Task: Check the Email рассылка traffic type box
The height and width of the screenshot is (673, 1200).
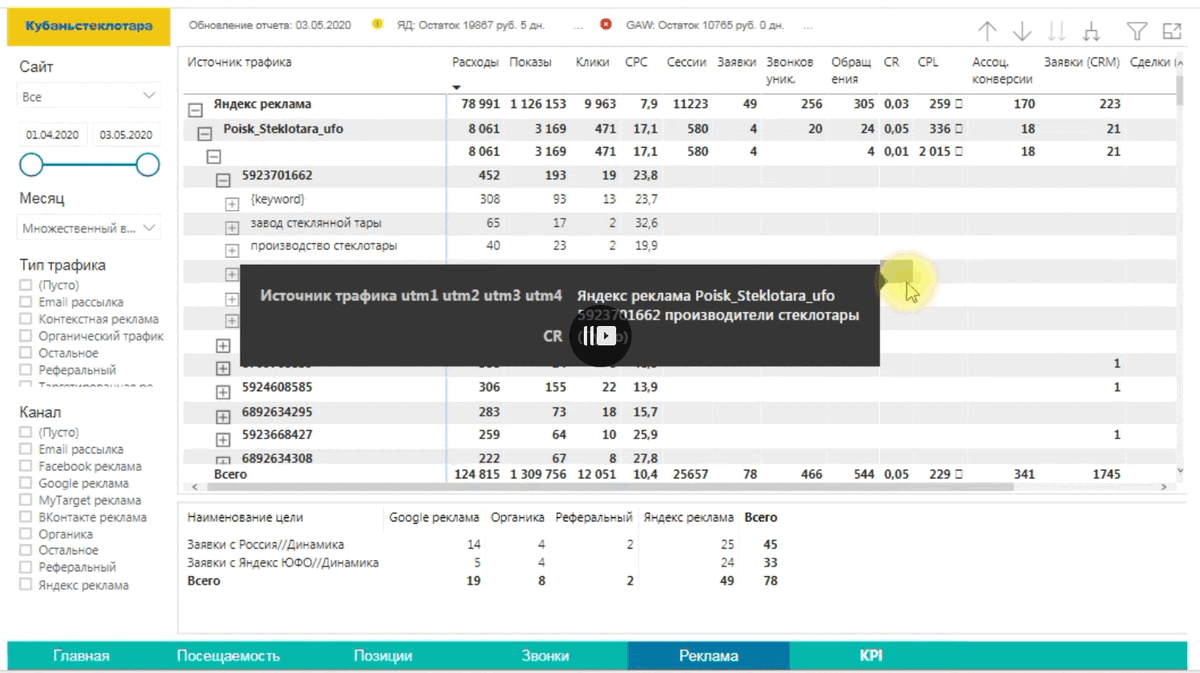Action: [26, 302]
